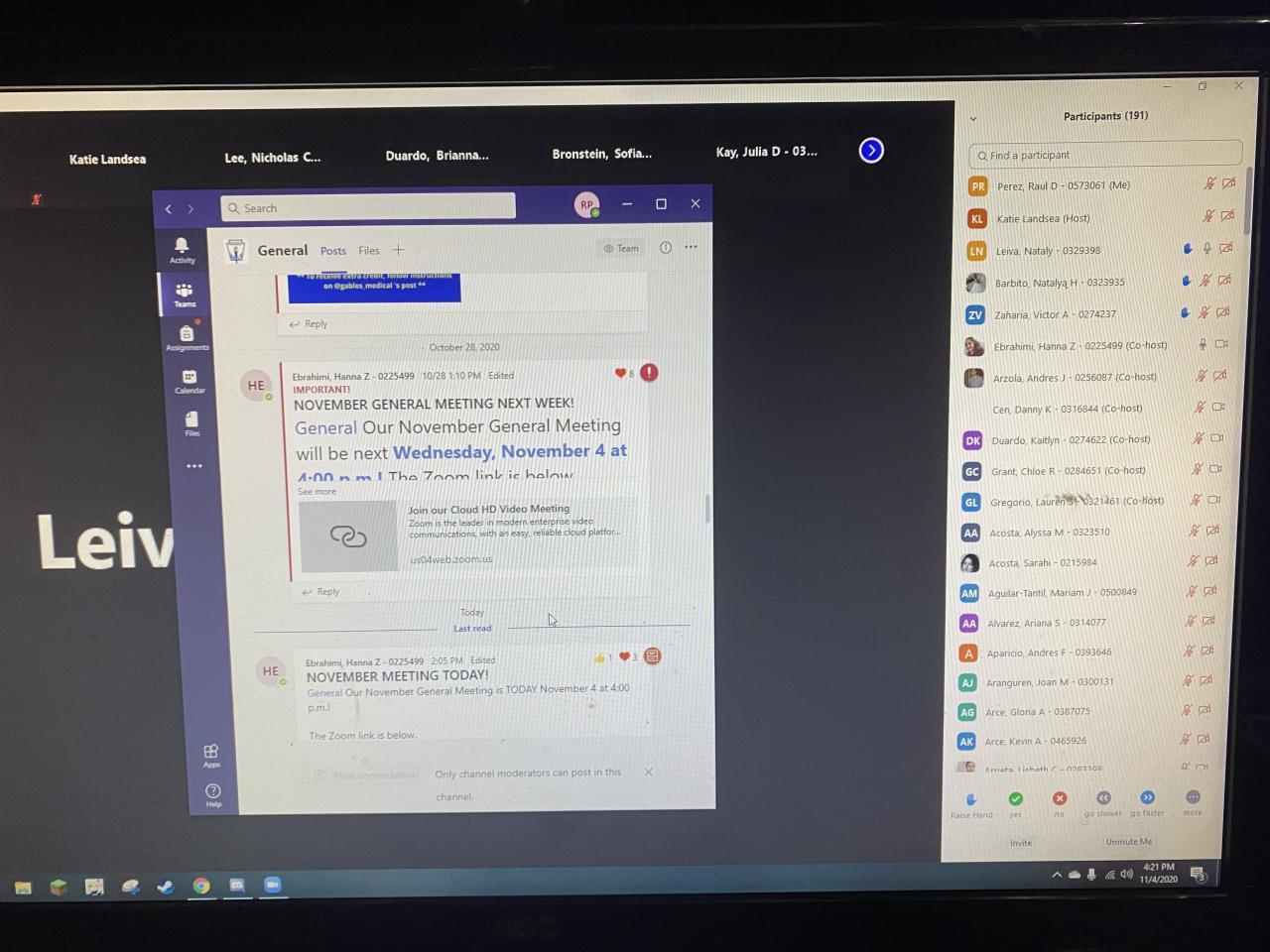Click the Zoom icon on the taskbar
1270x952 pixels.
coord(272,885)
